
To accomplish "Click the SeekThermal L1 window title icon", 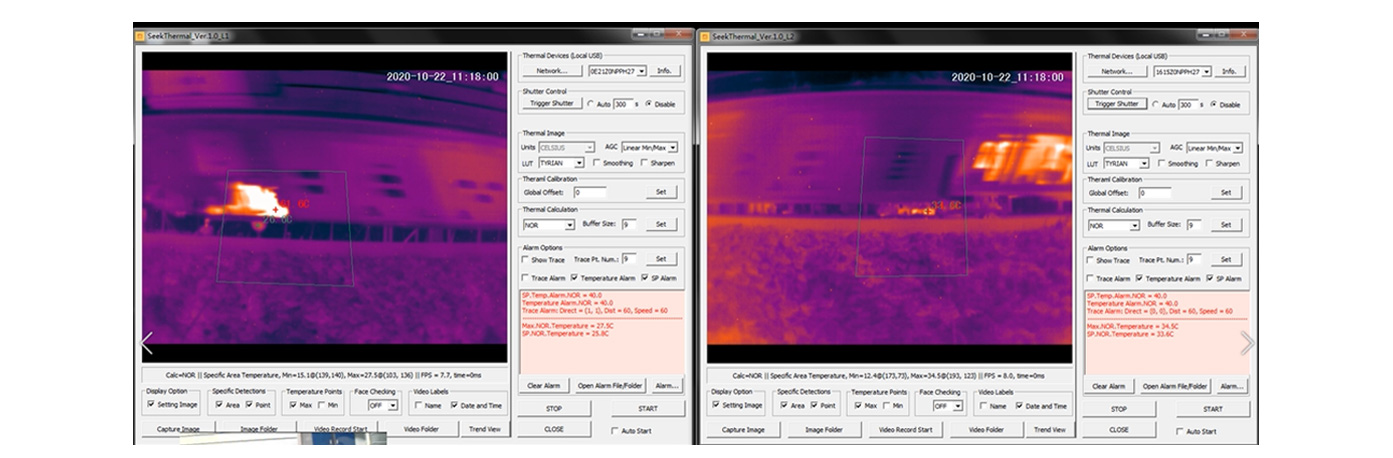I will [141, 36].
